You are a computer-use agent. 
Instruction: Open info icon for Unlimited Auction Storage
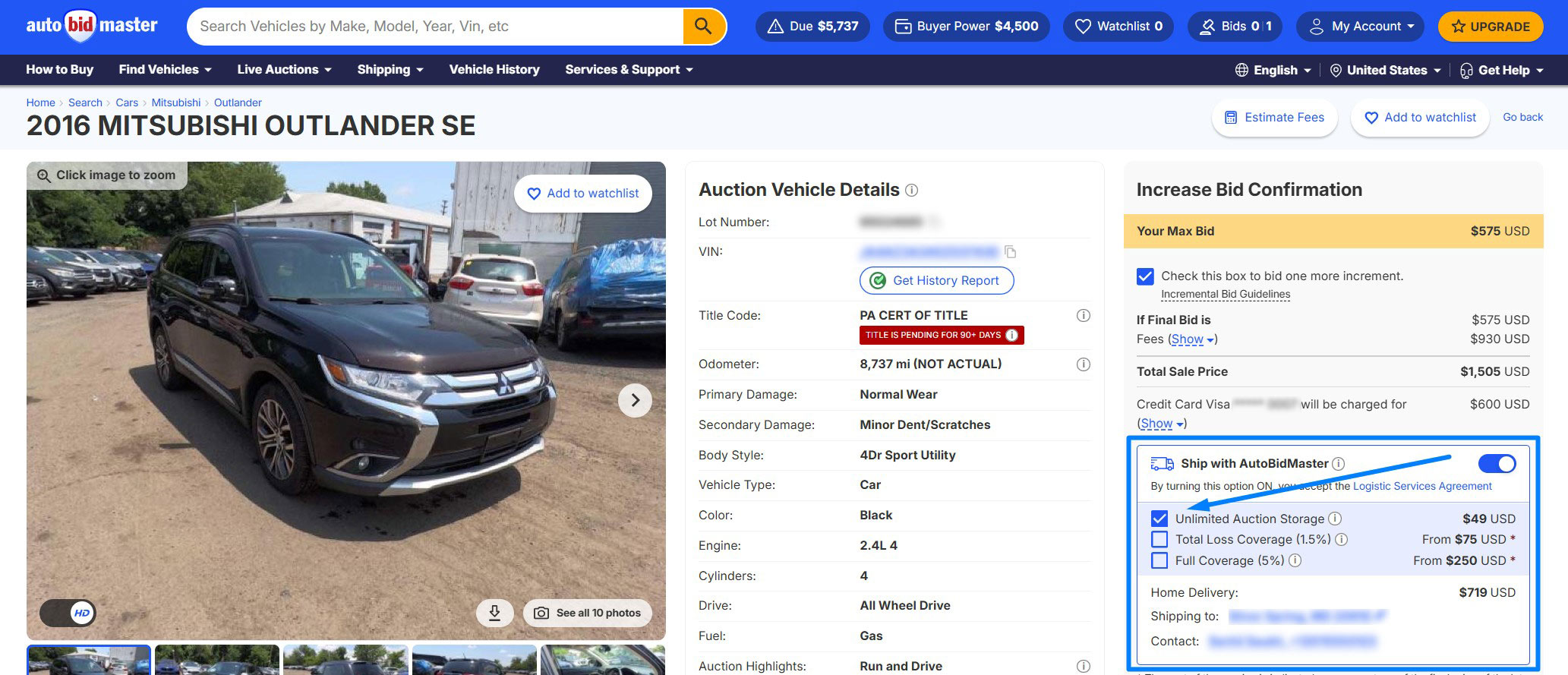point(1335,519)
